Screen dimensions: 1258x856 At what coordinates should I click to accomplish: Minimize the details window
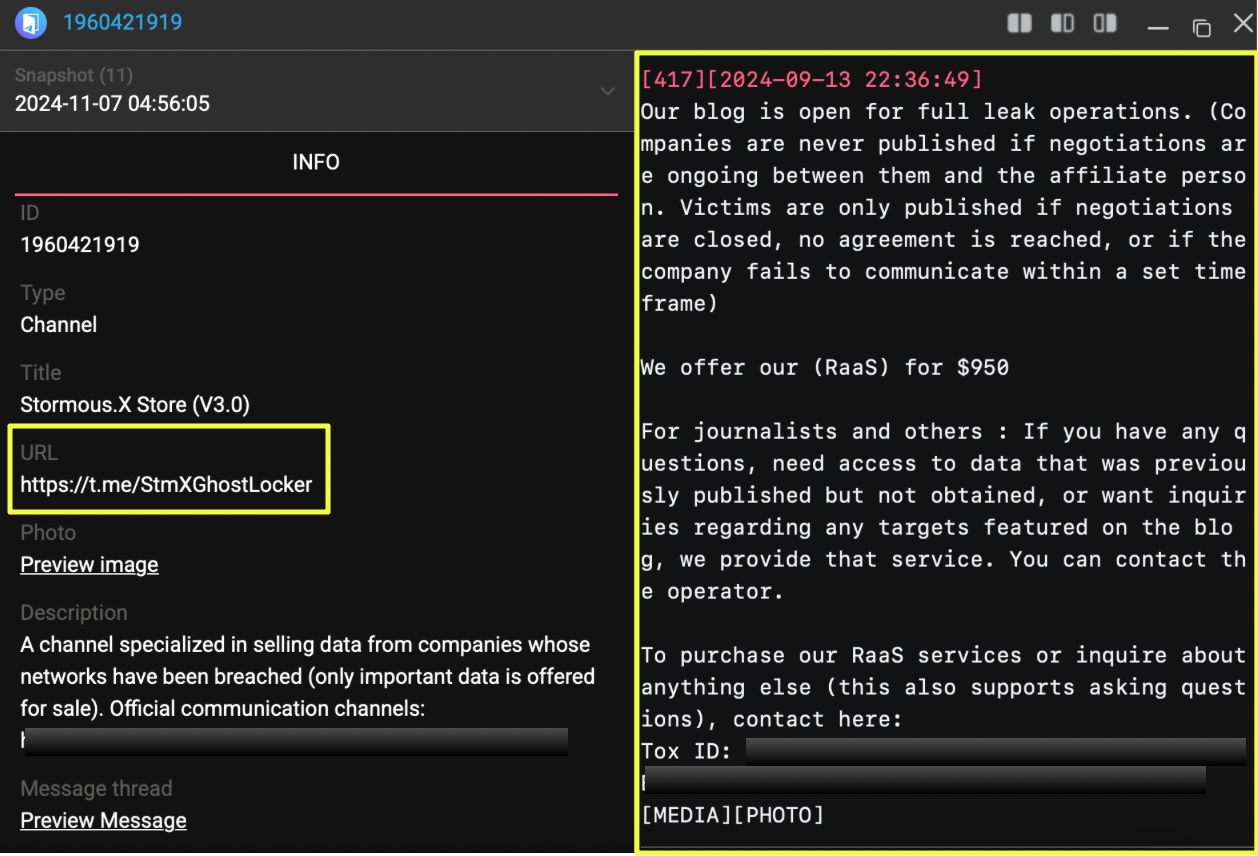pyautogui.click(x=1158, y=26)
